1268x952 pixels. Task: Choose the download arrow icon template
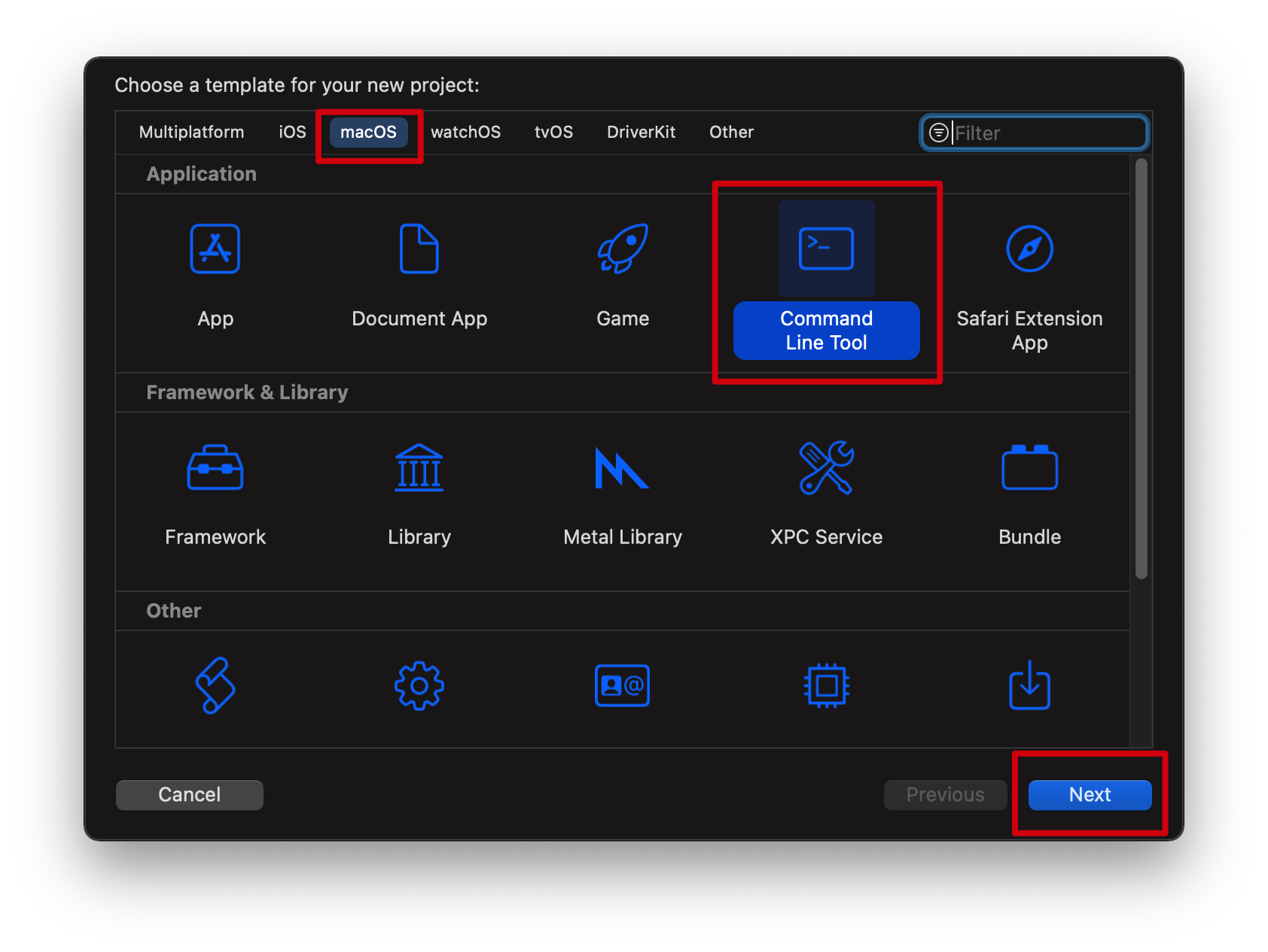pos(1029,685)
